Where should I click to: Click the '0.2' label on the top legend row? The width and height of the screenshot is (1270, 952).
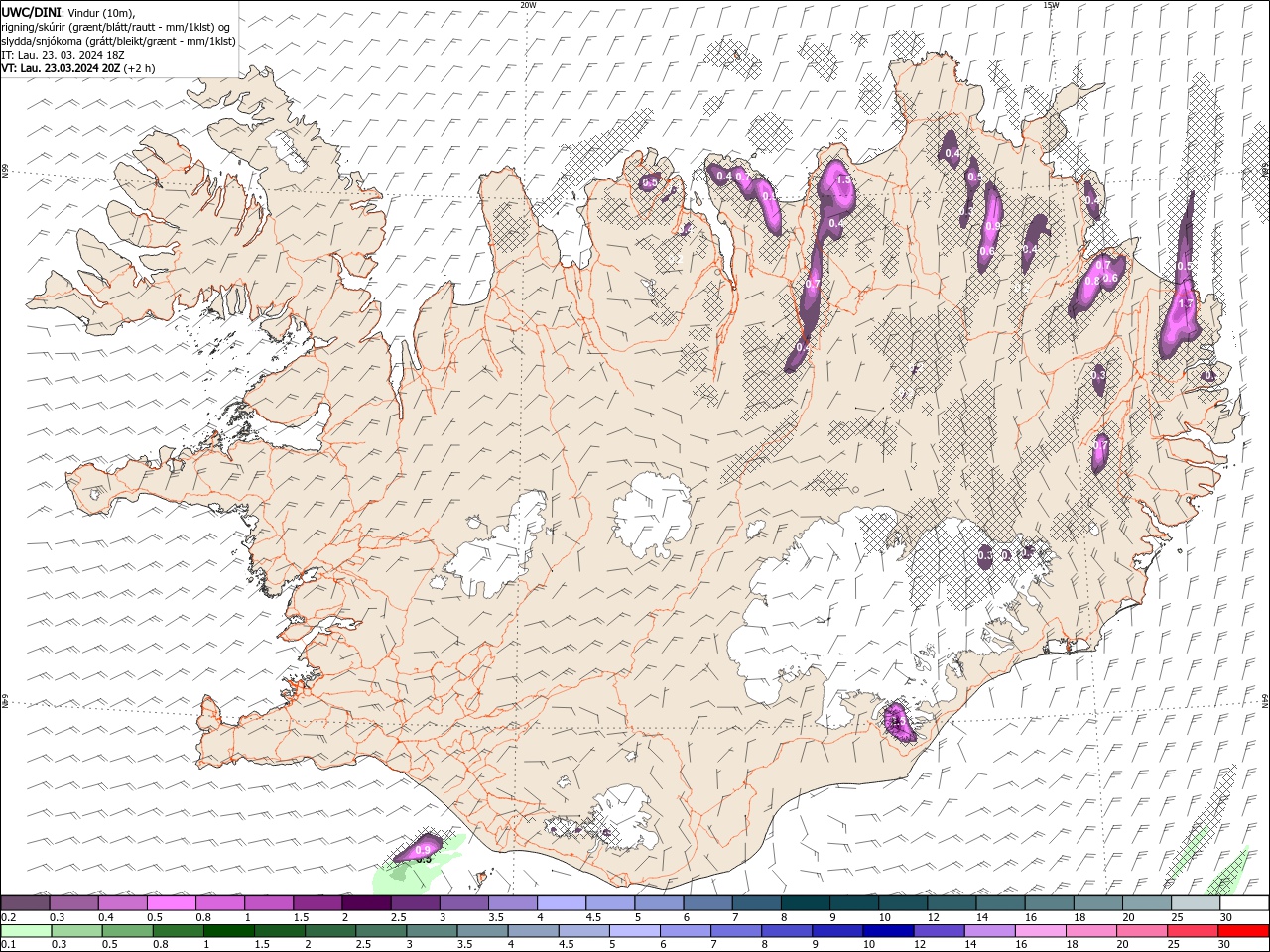coord(8,917)
